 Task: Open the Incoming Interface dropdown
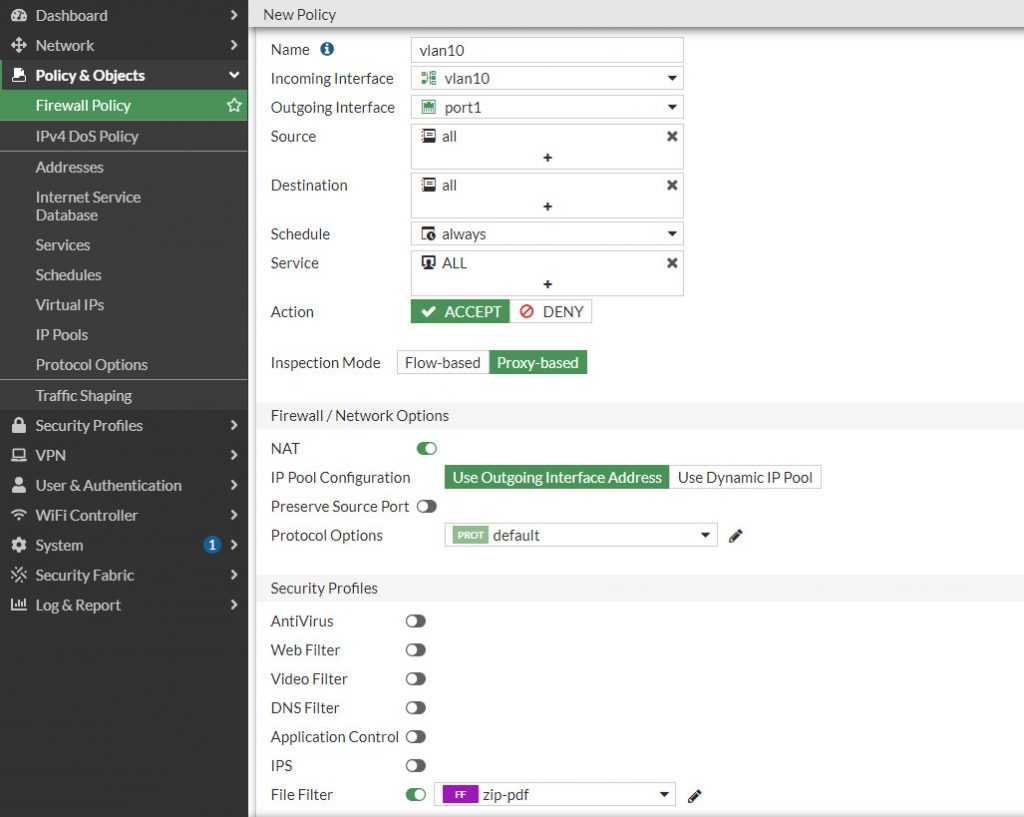click(674, 78)
